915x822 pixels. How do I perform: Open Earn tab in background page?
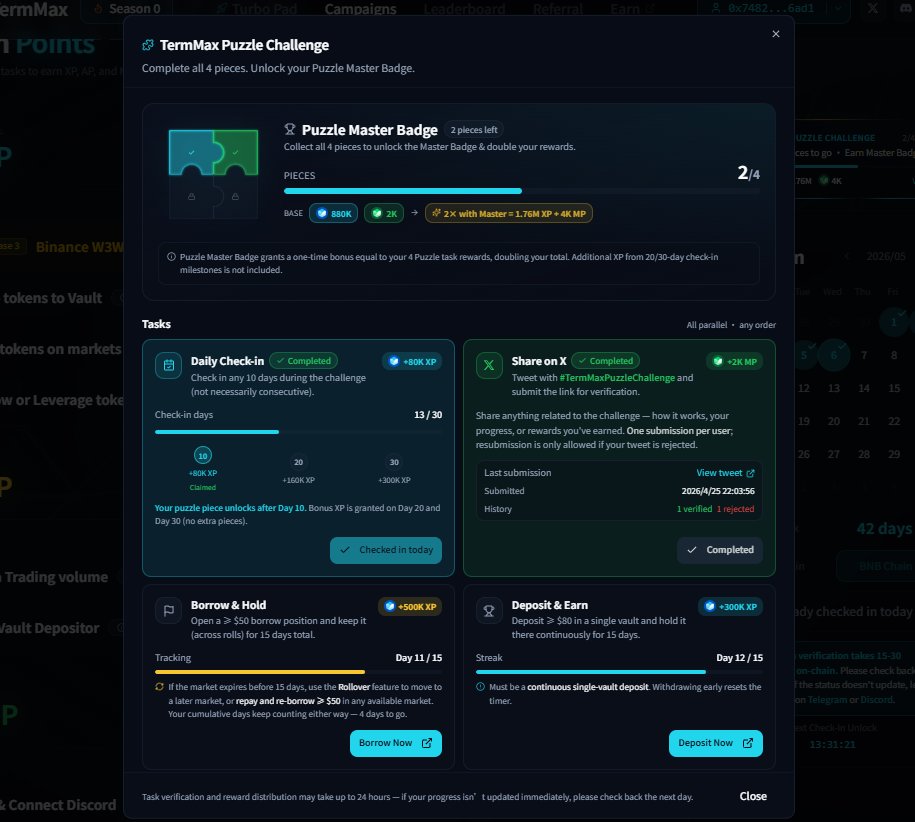(x=632, y=9)
